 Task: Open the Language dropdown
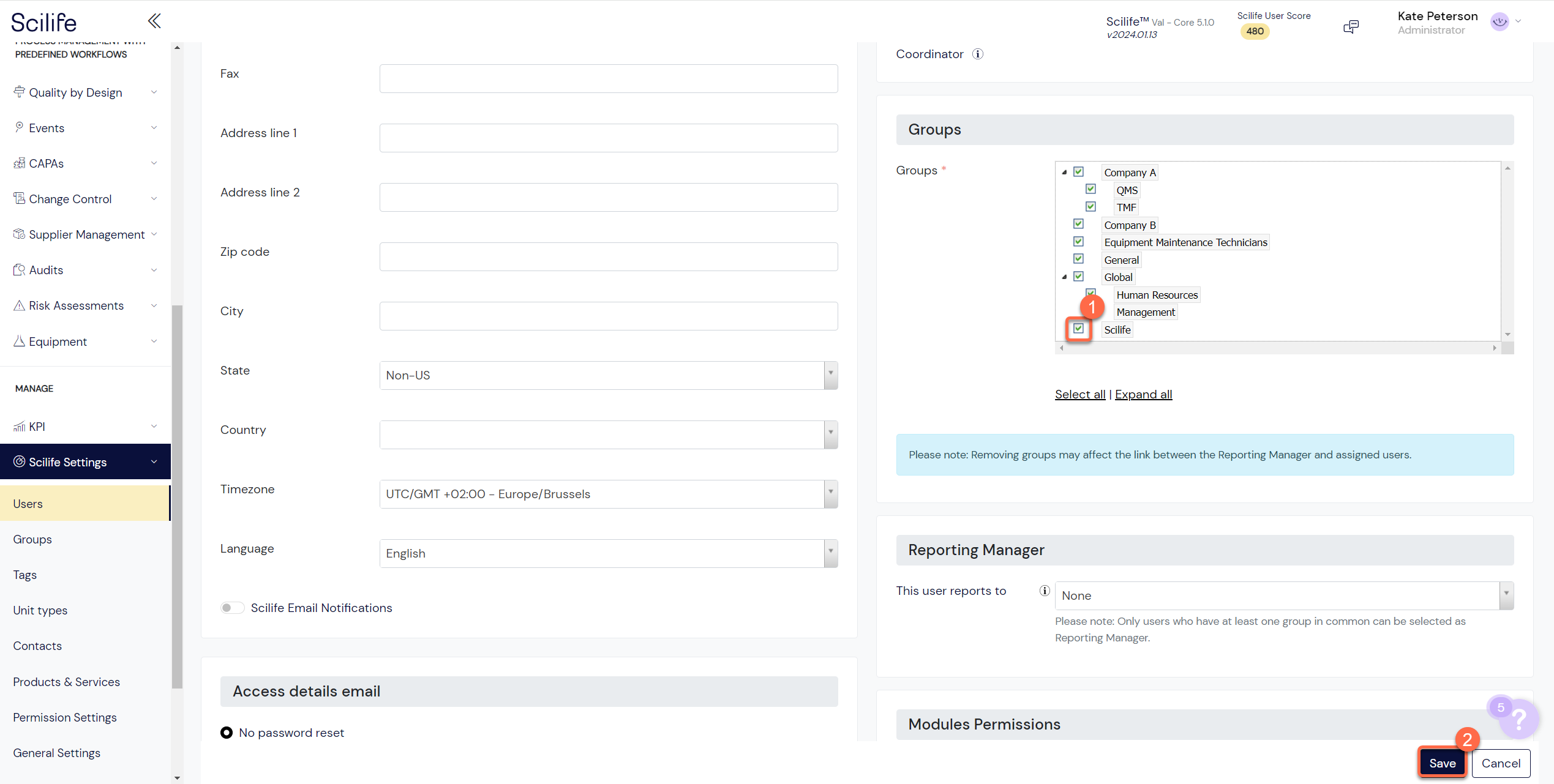[830, 553]
